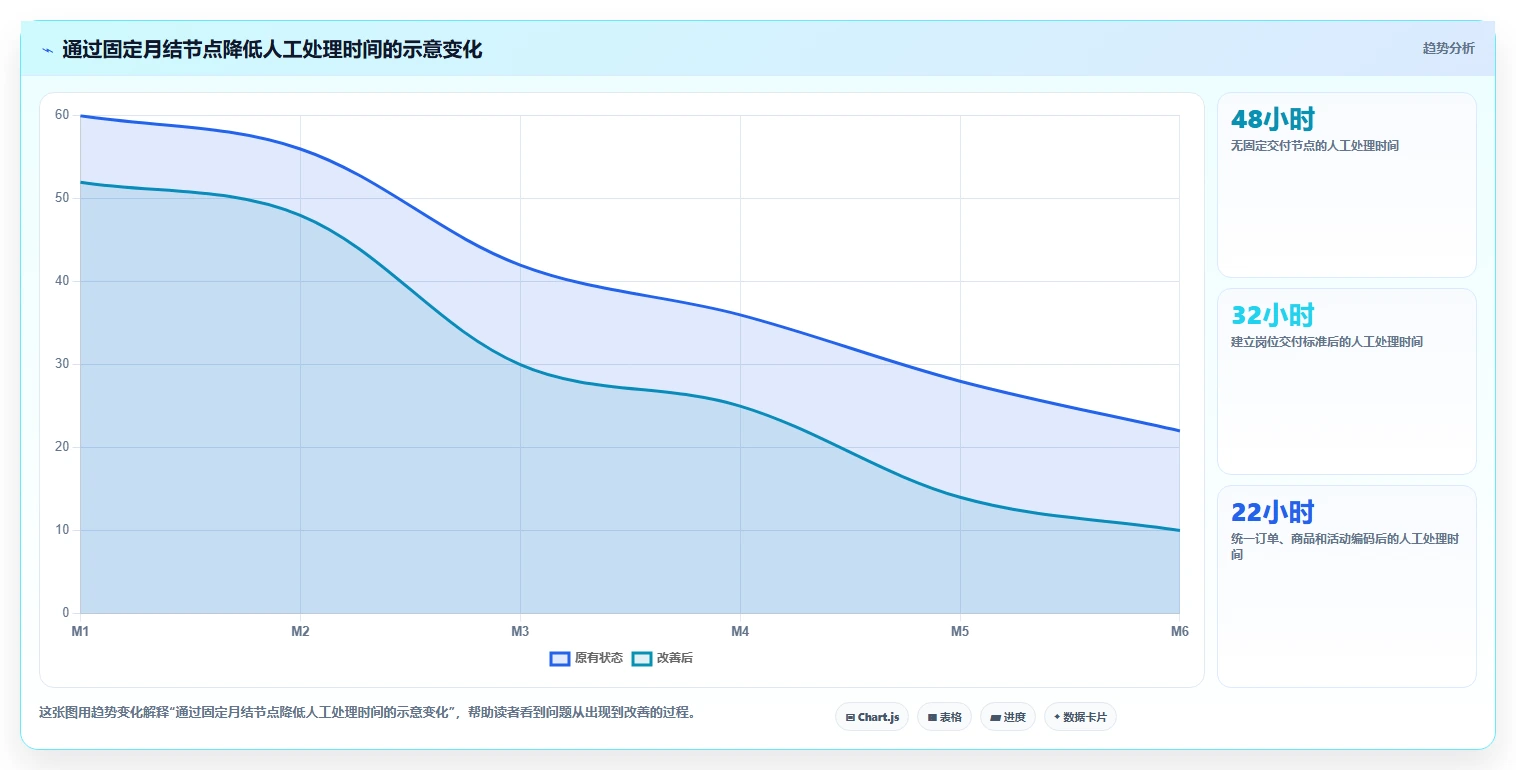1516x770 pixels.
Task: Click the M5 x-axis label
Action: (x=960, y=631)
